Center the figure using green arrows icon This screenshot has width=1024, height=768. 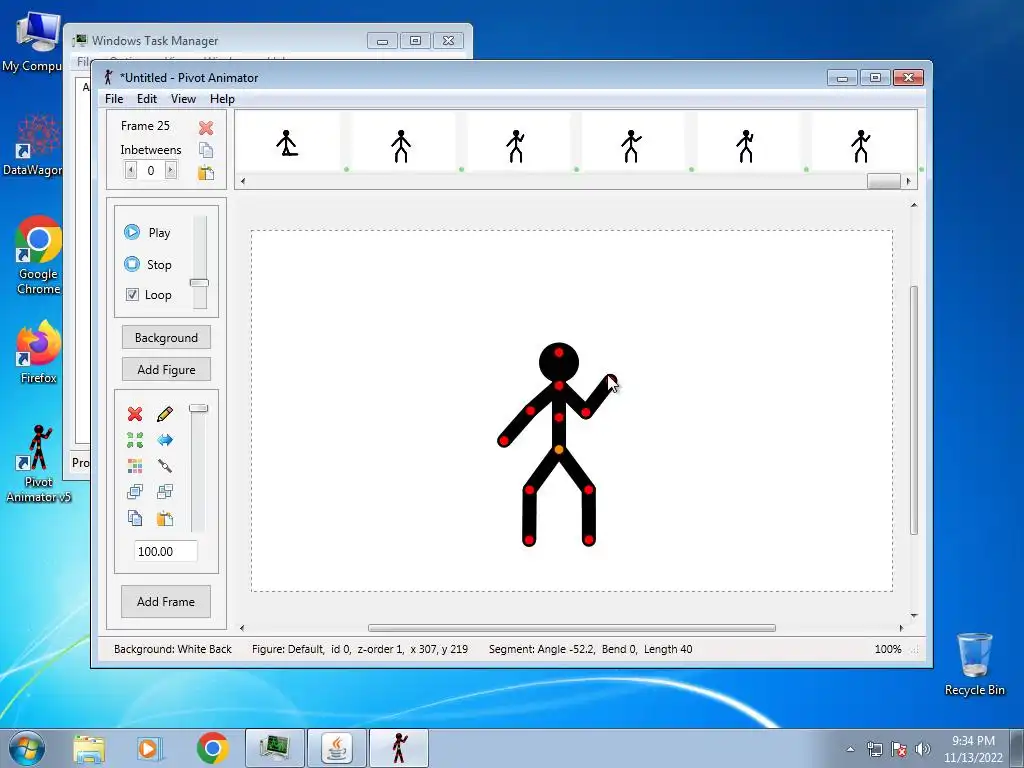click(x=135, y=440)
